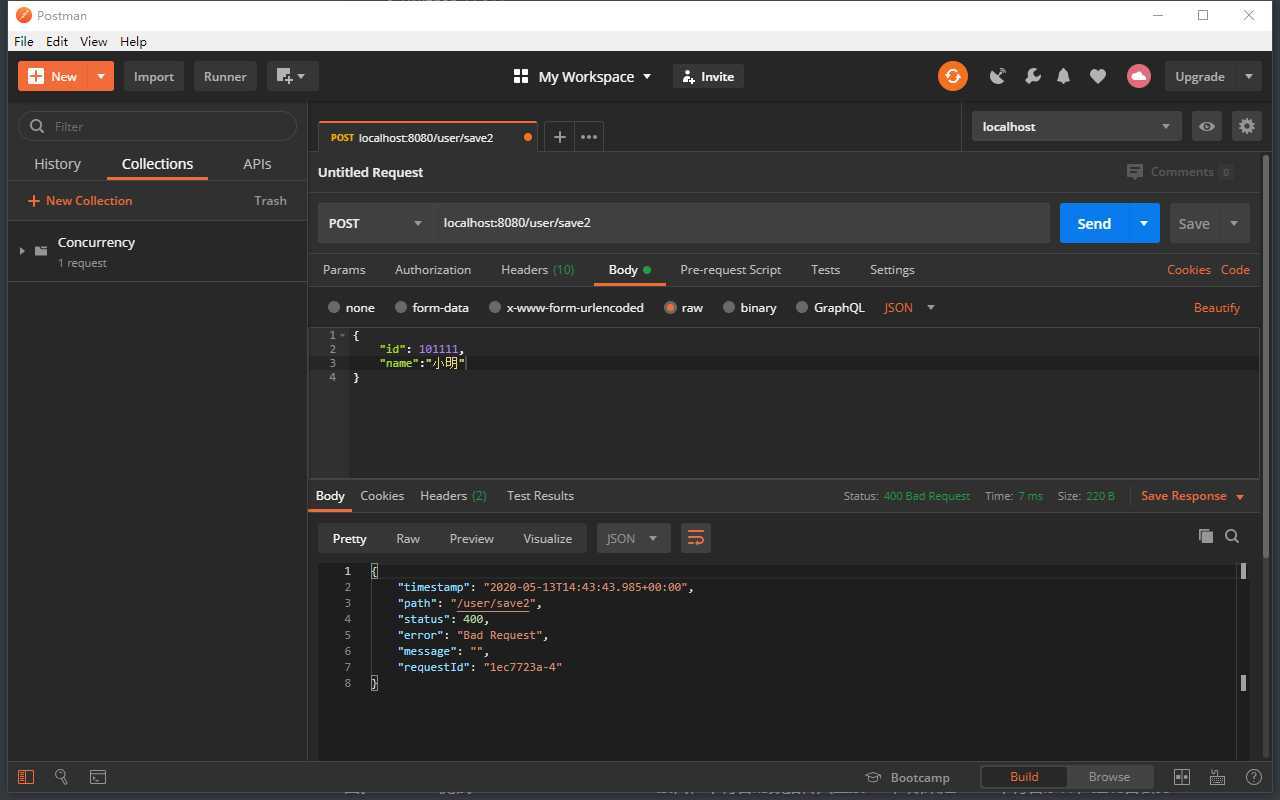Click the sidebar Filter search field
Image resolution: width=1280 pixels, height=800 pixels.
click(158, 126)
